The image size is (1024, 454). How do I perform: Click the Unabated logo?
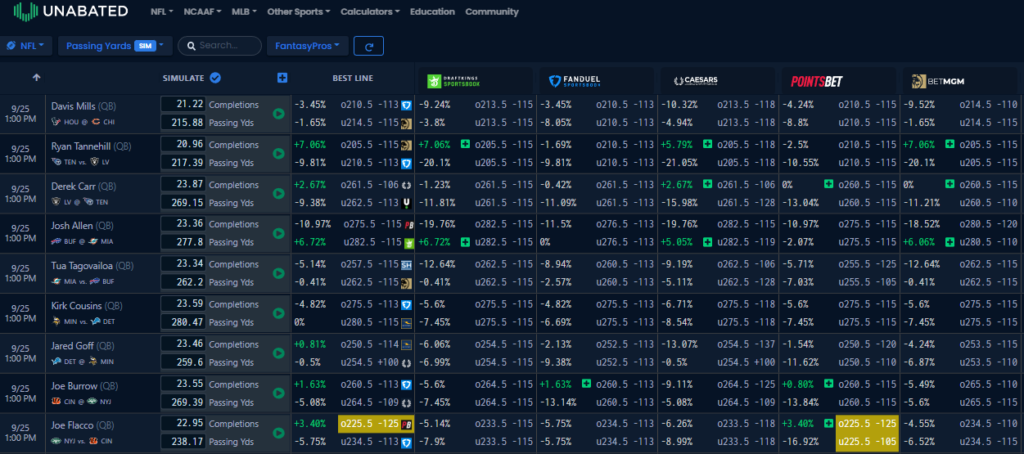point(70,12)
